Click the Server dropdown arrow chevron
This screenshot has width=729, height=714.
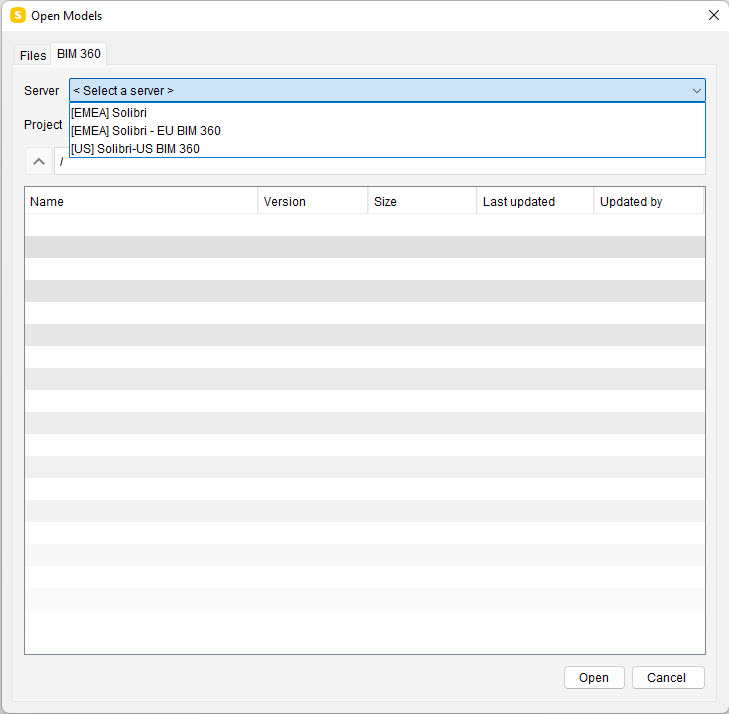[696, 91]
